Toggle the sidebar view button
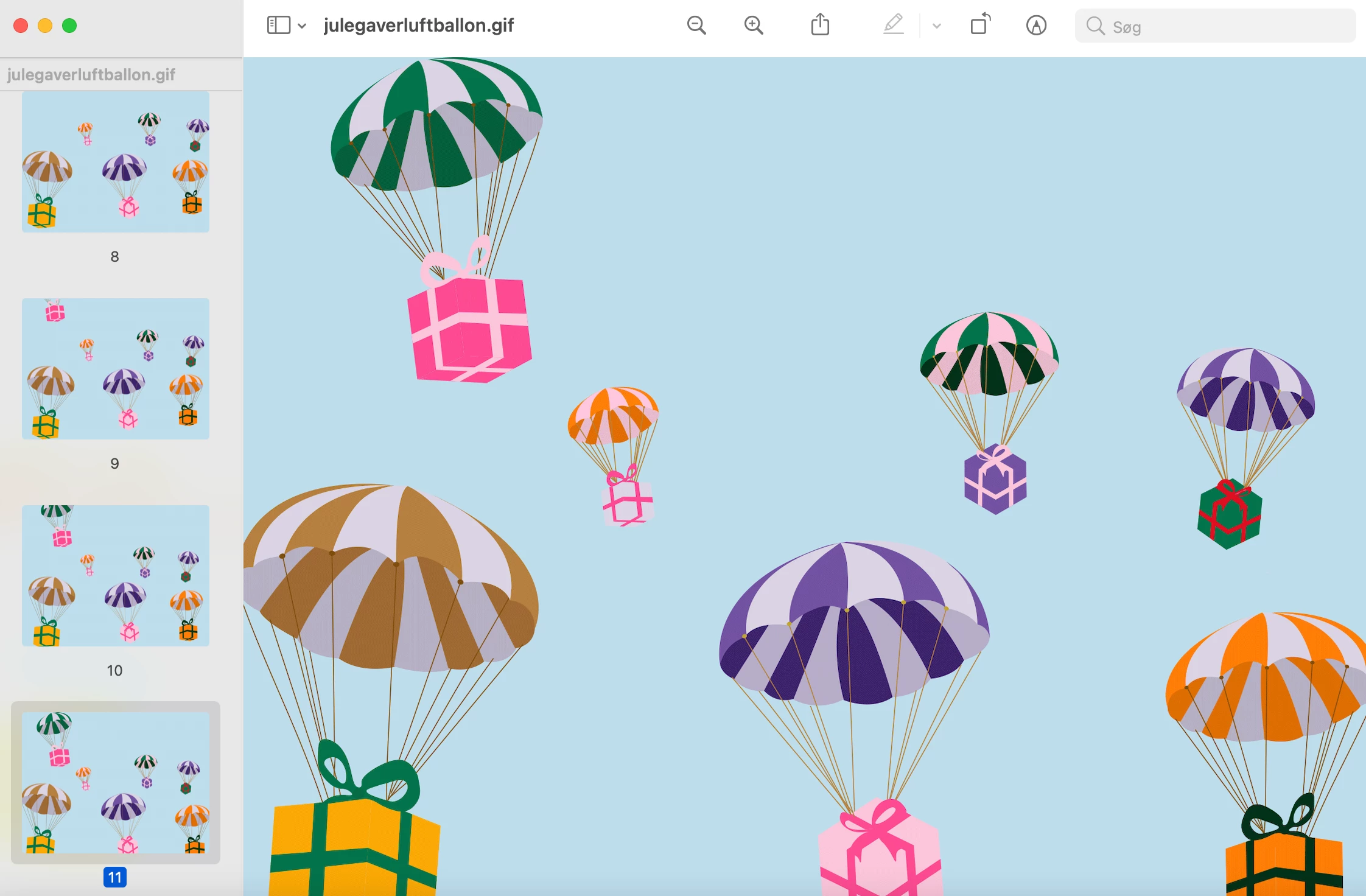Viewport: 1366px width, 896px height. pos(278,26)
